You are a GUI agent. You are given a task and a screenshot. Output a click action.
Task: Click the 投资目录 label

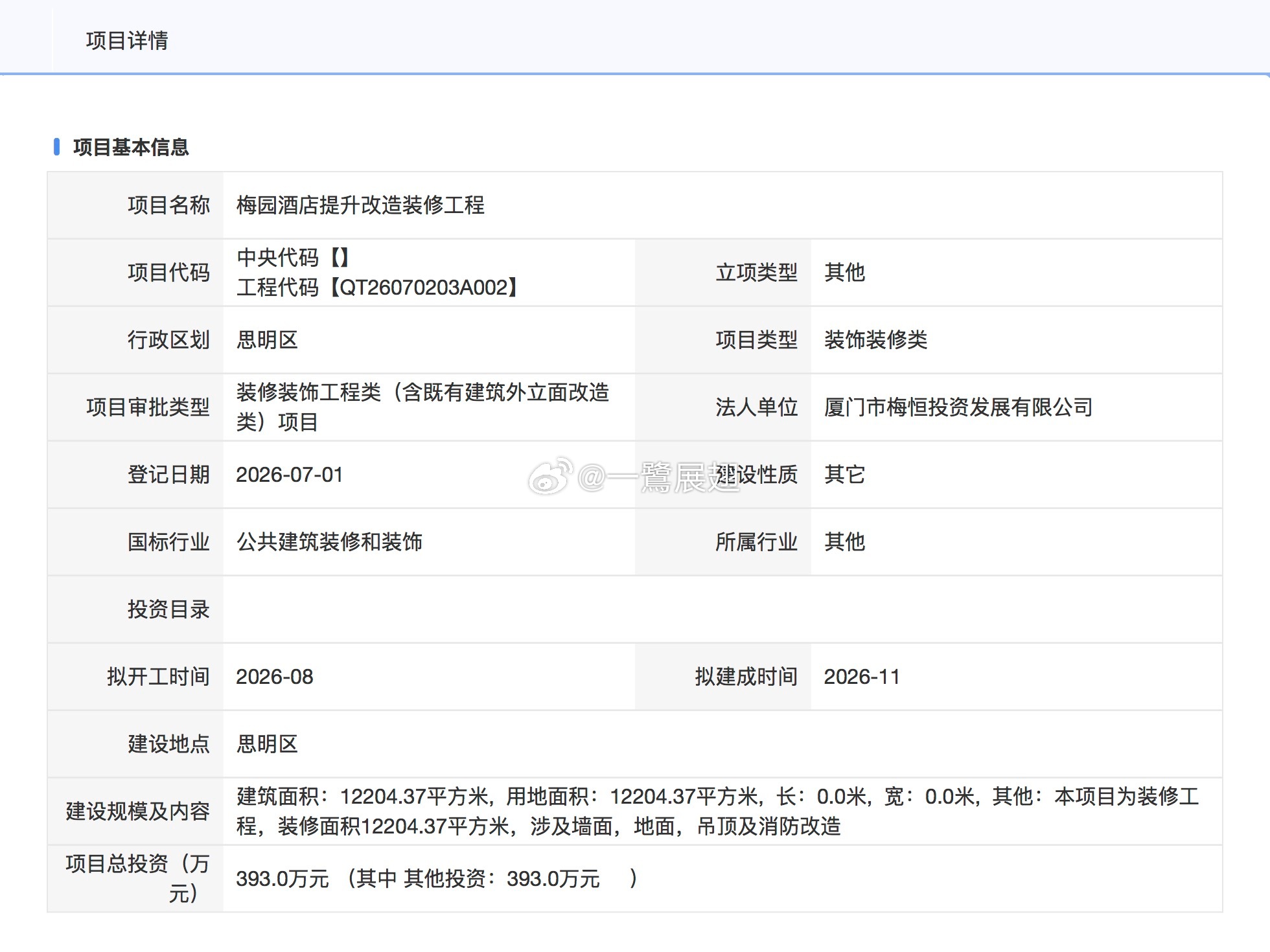(x=168, y=609)
